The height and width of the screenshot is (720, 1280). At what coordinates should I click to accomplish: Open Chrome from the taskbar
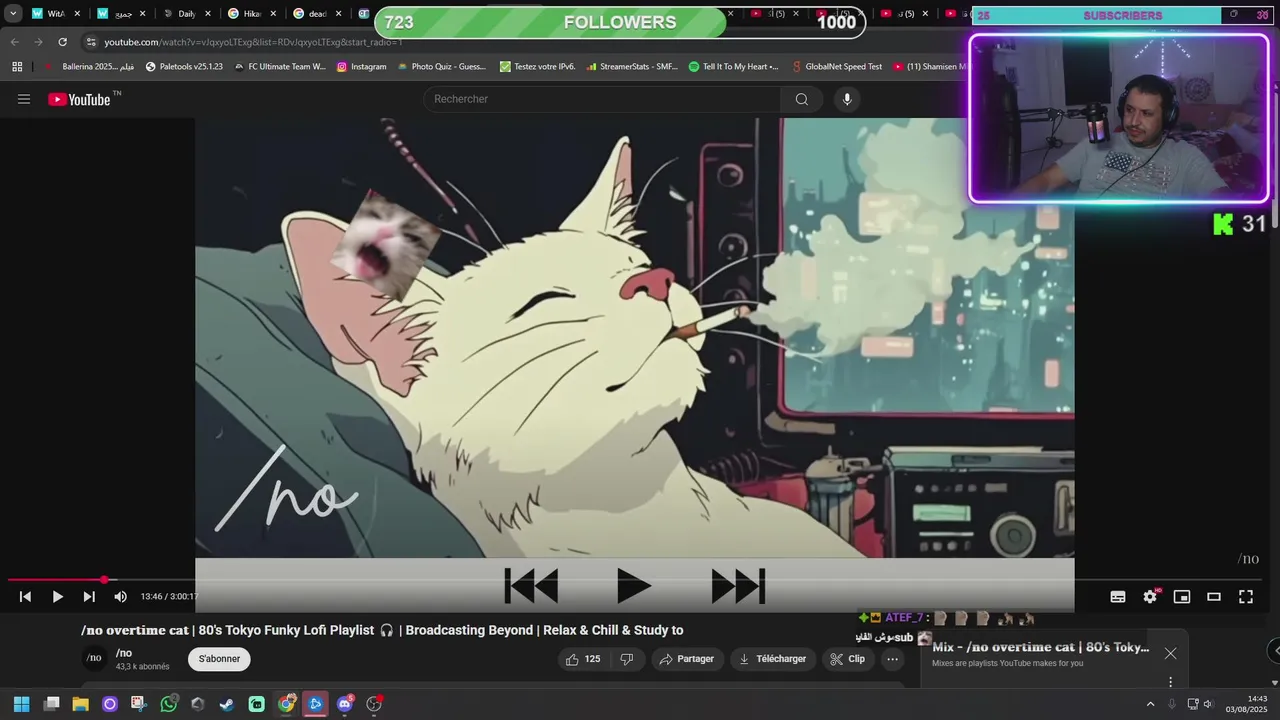tap(286, 704)
